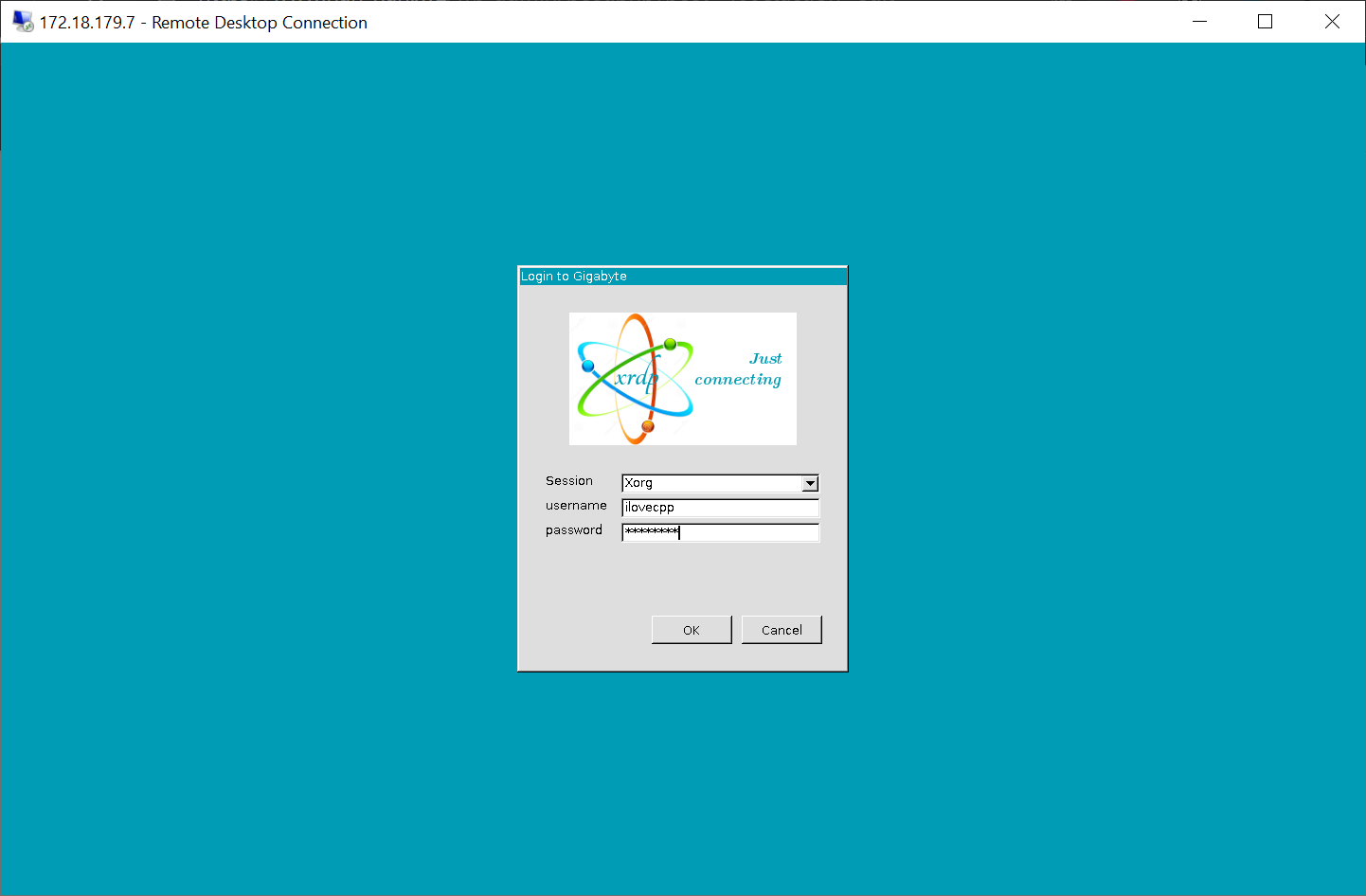Focus the username field containing ilovecpp
The height and width of the screenshot is (896, 1366).
click(x=720, y=508)
